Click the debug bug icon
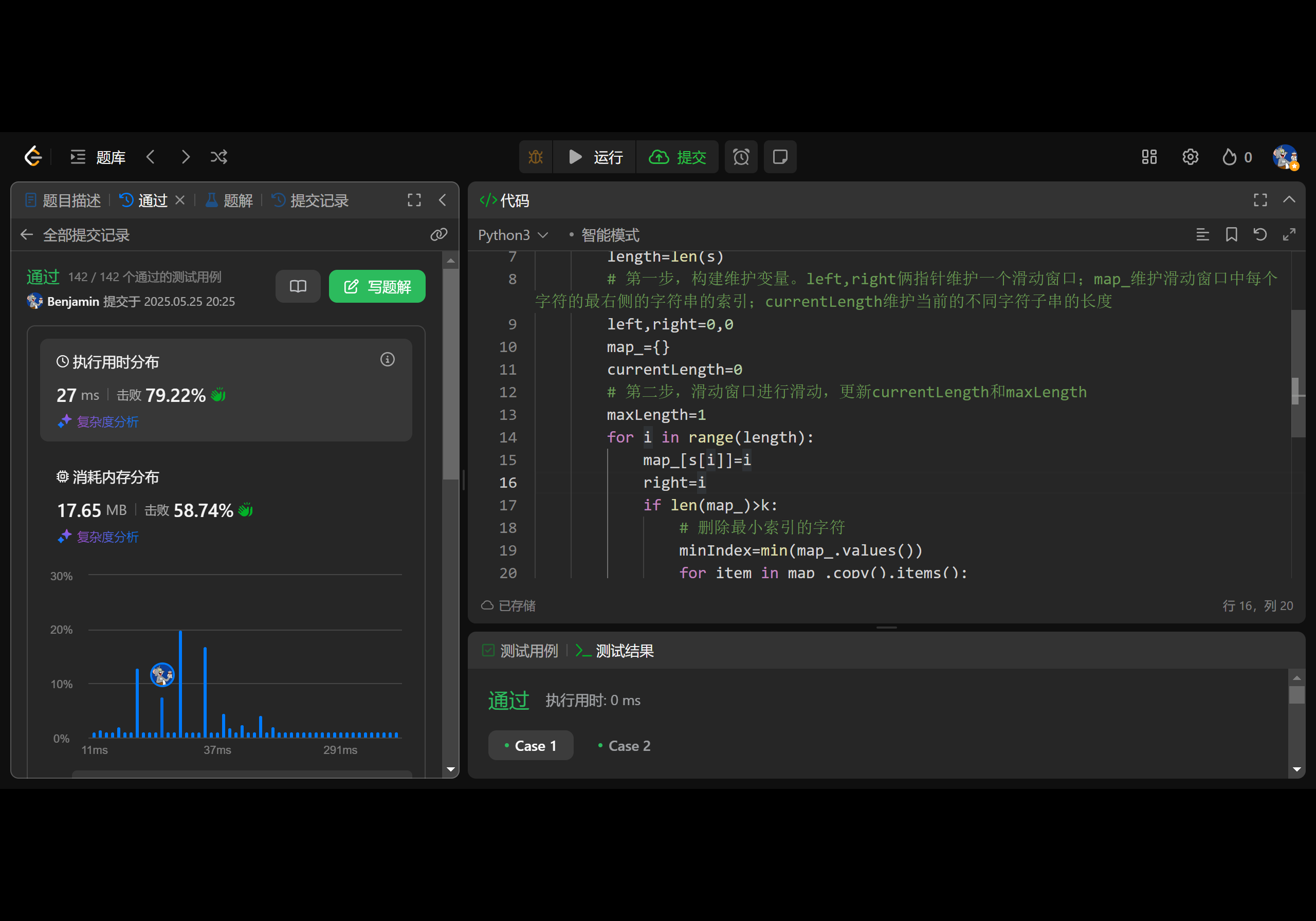The height and width of the screenshot is (921, 1316). coord(535,157)
